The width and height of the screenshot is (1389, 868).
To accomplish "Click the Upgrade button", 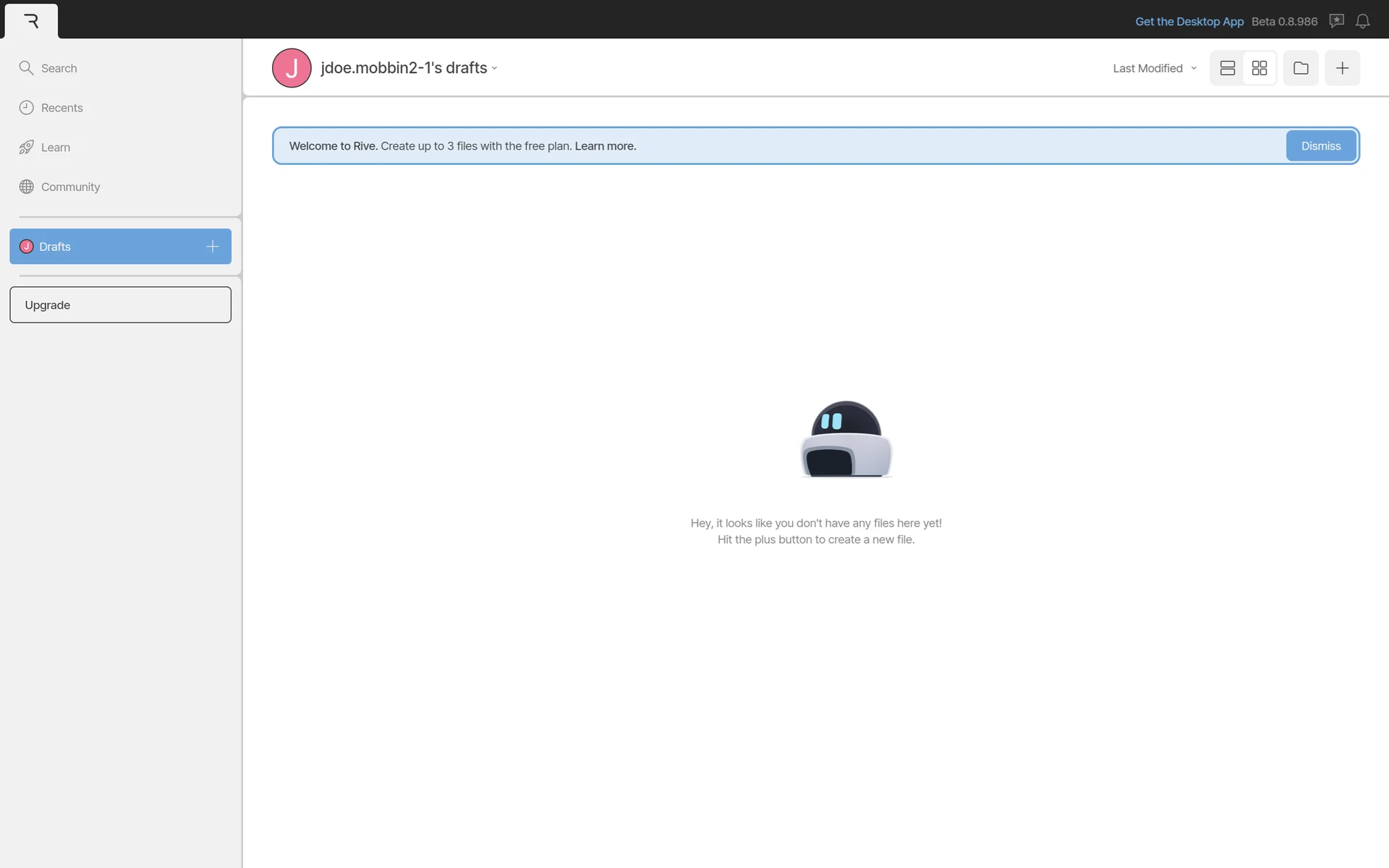I will click(x=120, y=305).
